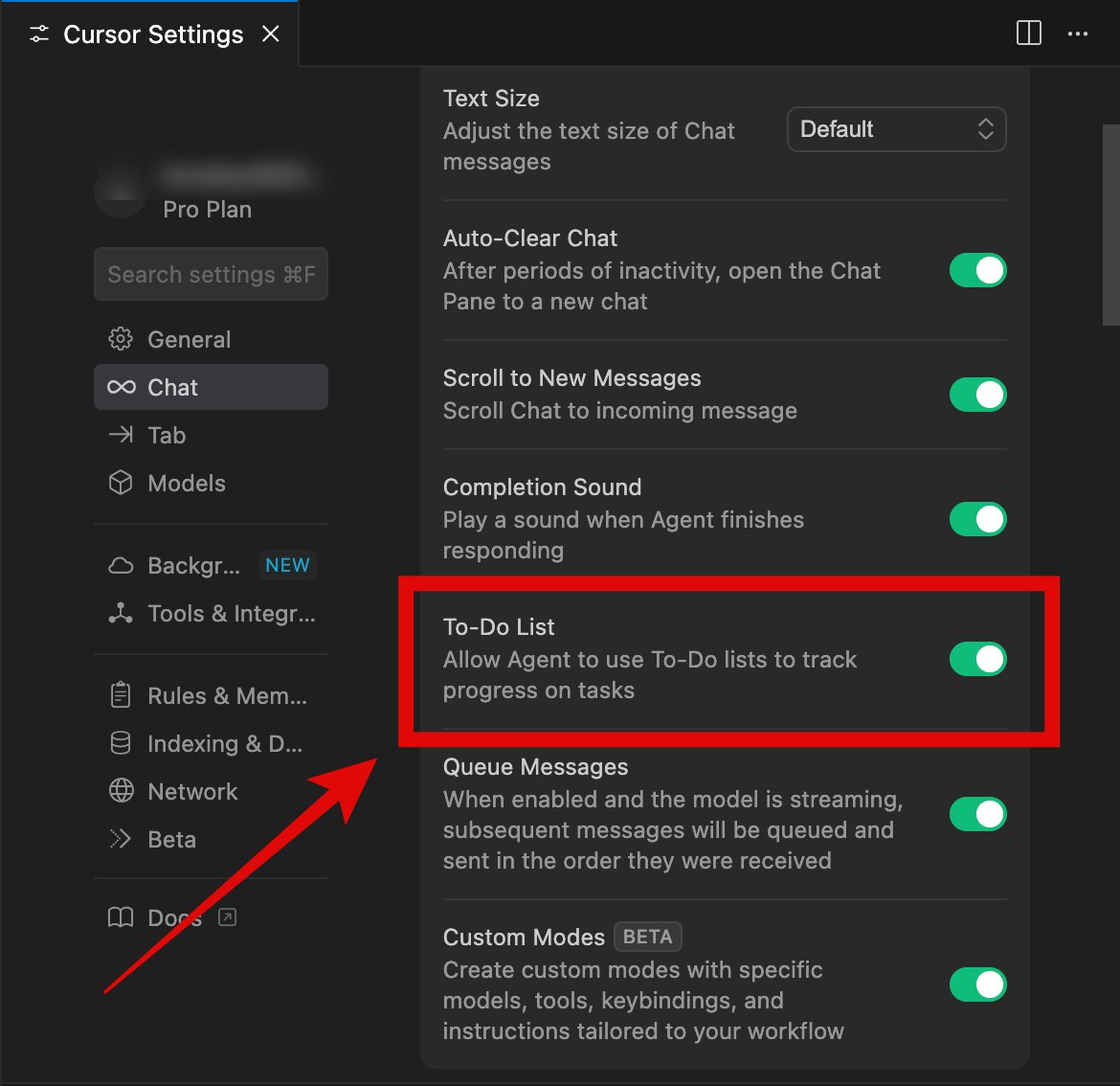Click the Auto-Clear Chat heading
Image resolution: width=1120 pixels, height=1086 pixels.
point(530,238)
